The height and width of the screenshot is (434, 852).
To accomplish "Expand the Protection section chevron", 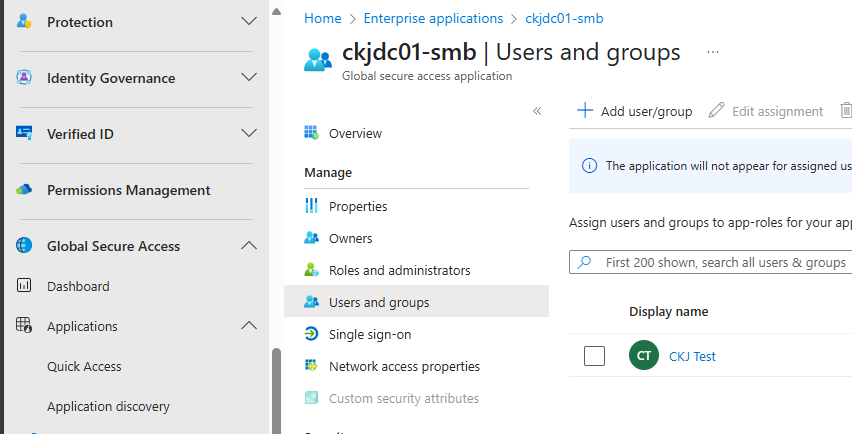I will pos(249,21).
